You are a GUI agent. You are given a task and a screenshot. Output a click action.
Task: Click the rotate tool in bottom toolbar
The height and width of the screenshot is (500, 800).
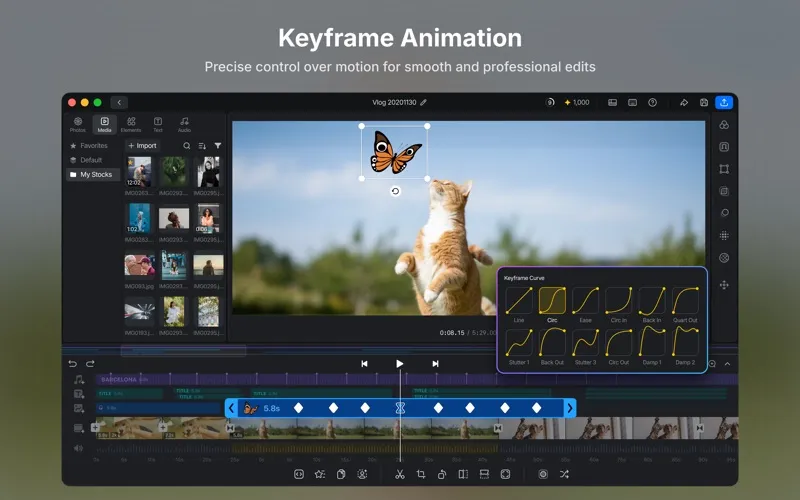(442, 474)
